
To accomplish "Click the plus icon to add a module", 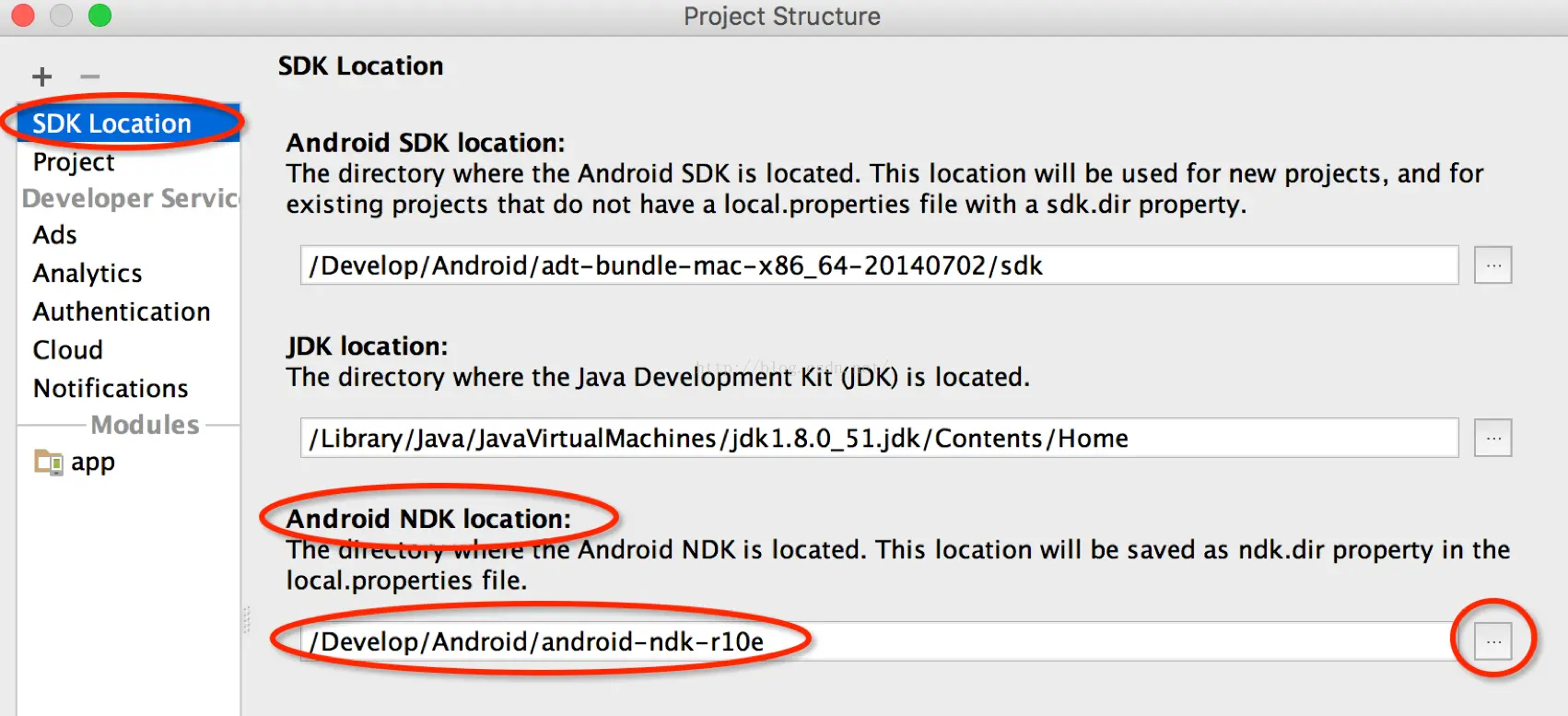I will [42, 76].
